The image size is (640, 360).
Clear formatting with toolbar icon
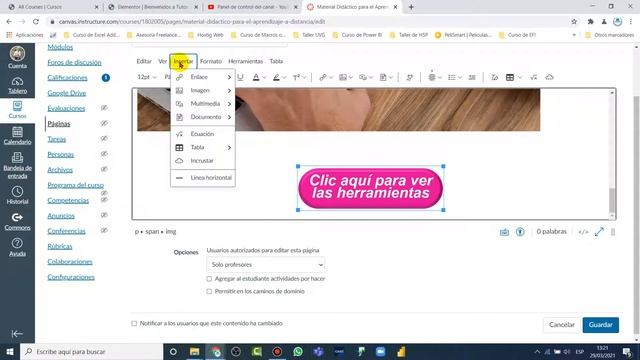(494, 77)
